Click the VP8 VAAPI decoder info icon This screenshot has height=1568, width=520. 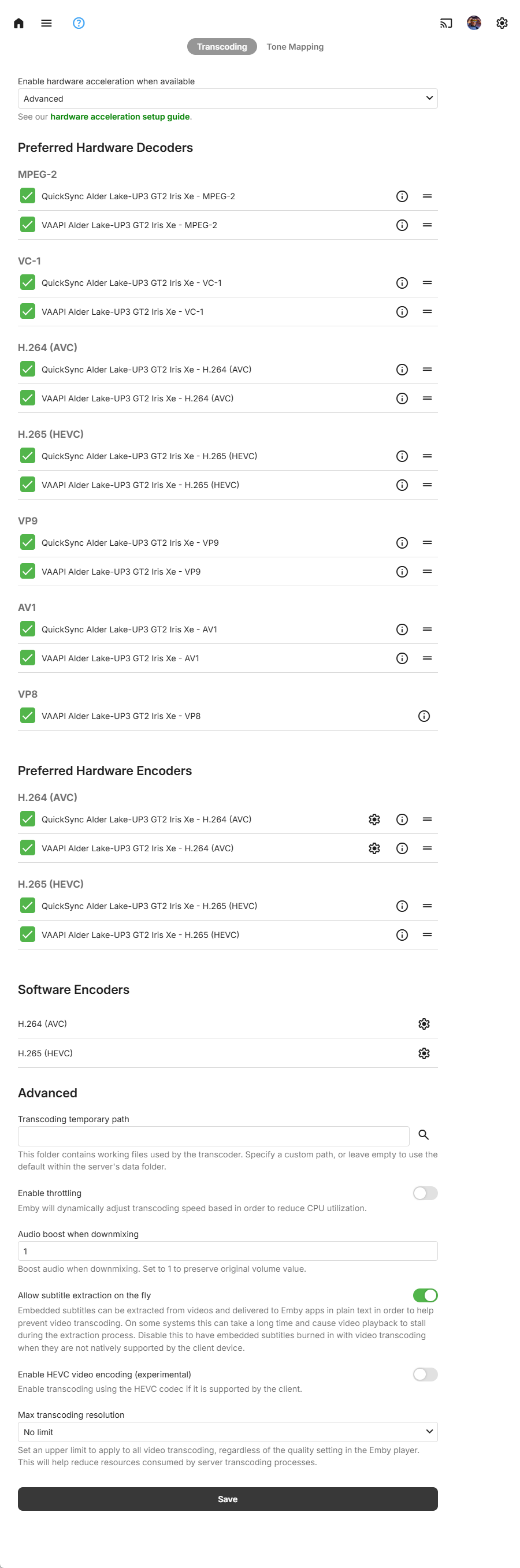pyautogui.click(x=424, y=716)
